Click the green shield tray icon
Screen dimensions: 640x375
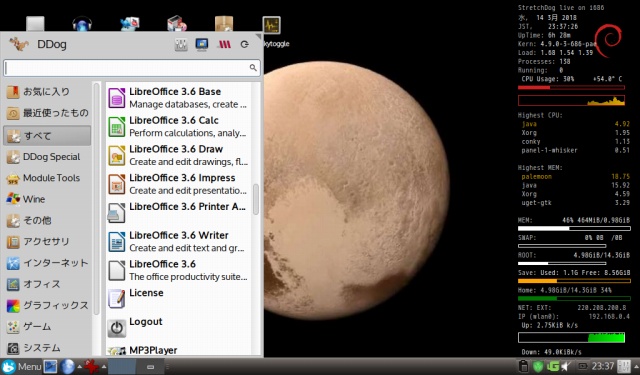tap(538, 366)
